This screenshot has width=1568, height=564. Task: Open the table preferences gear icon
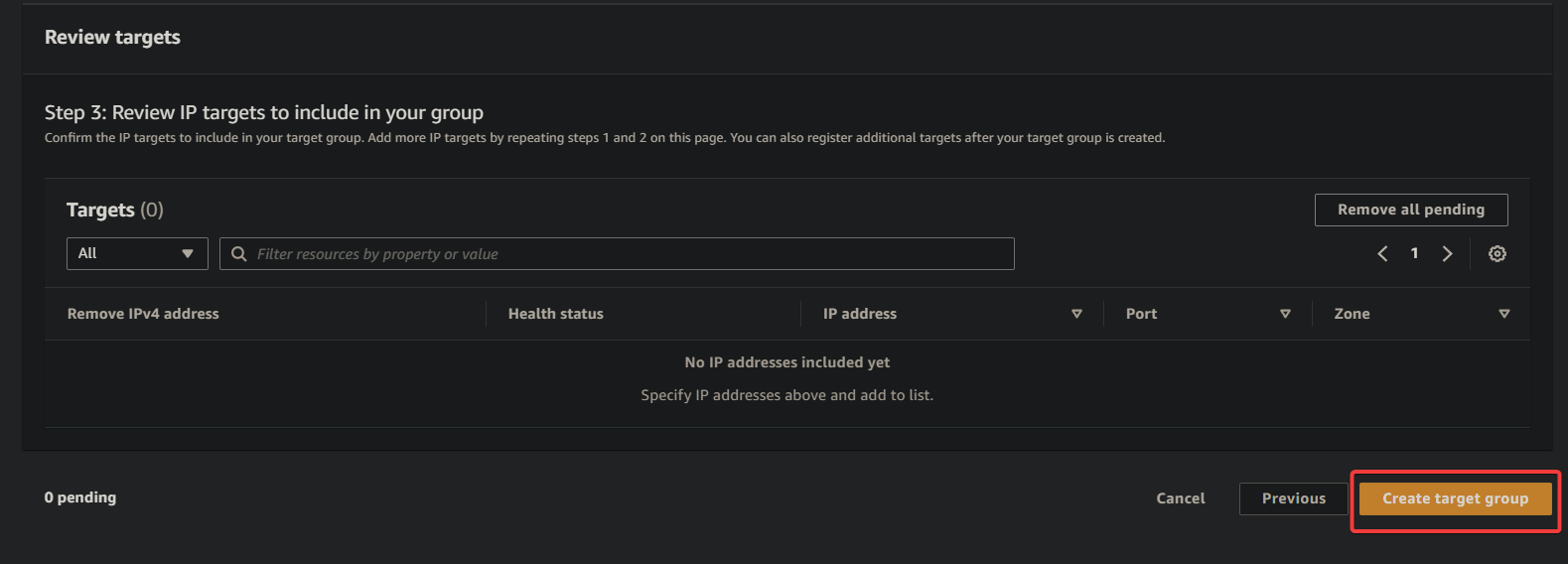pyautogui.click(x=1497, y=254)
